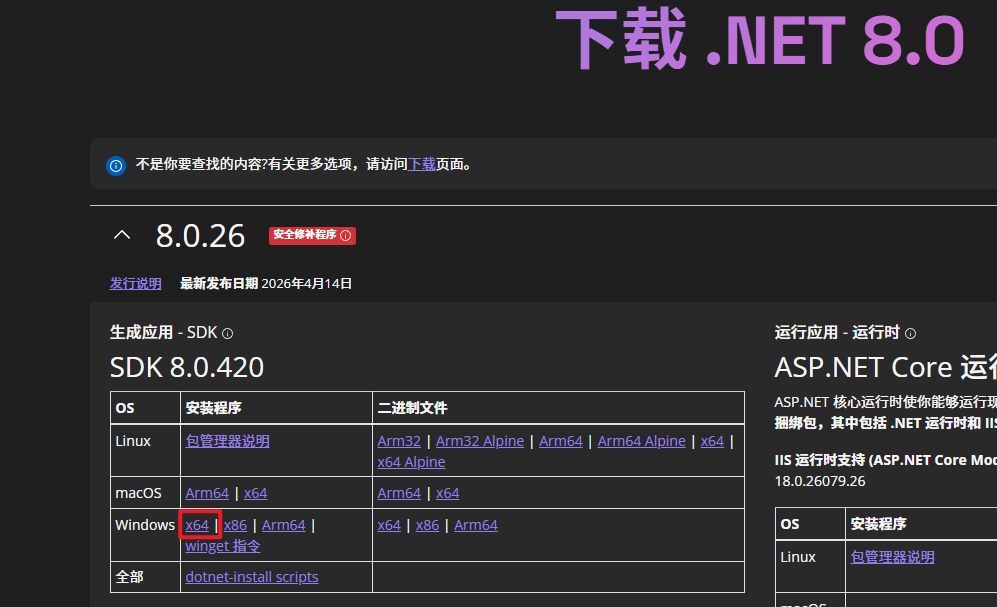This screenshot has height=607, width=997.
Task: Download Windows Arm64 installer
Action: point(284,525)
